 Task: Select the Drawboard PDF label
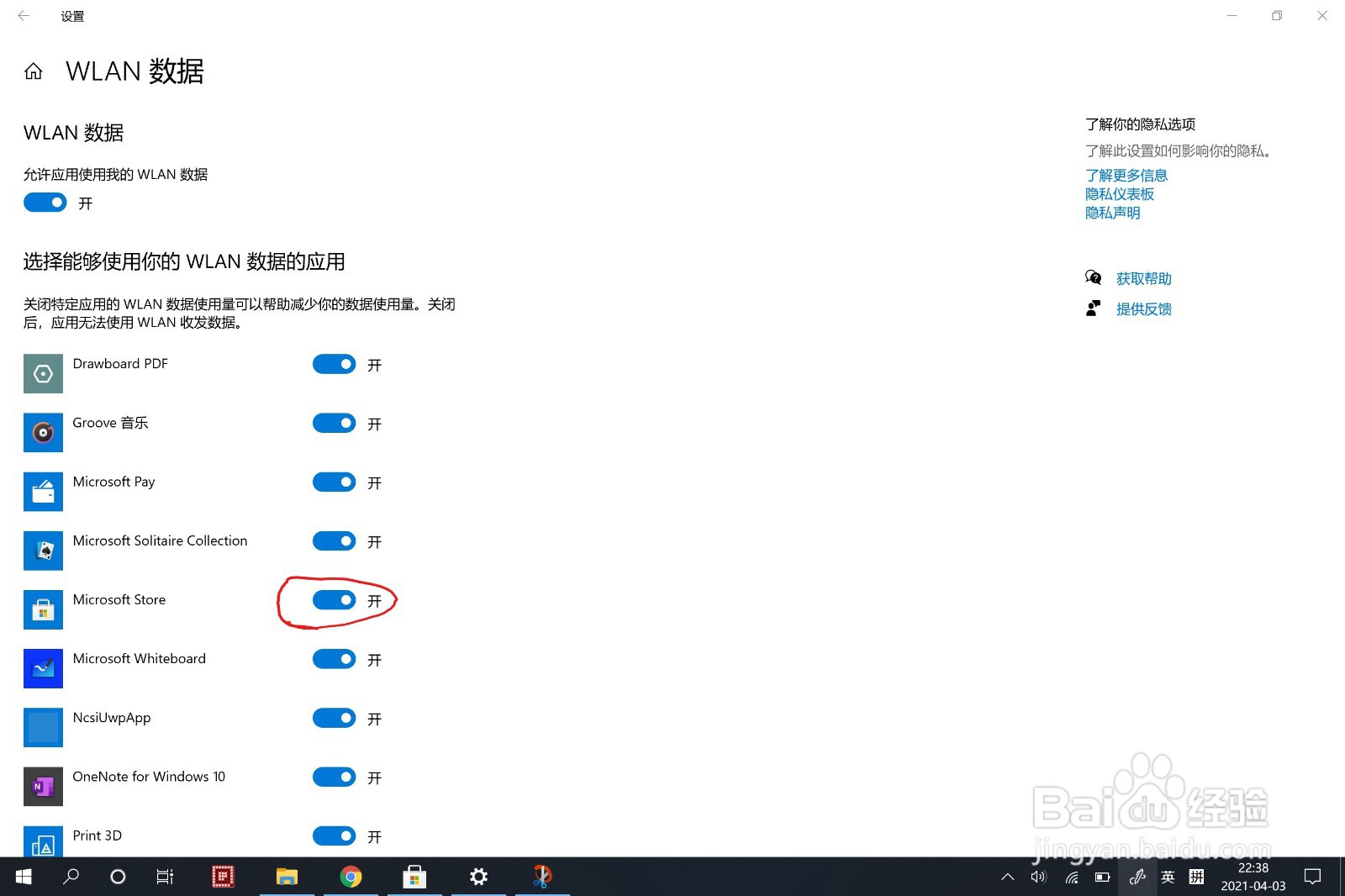tap(120, 364)
